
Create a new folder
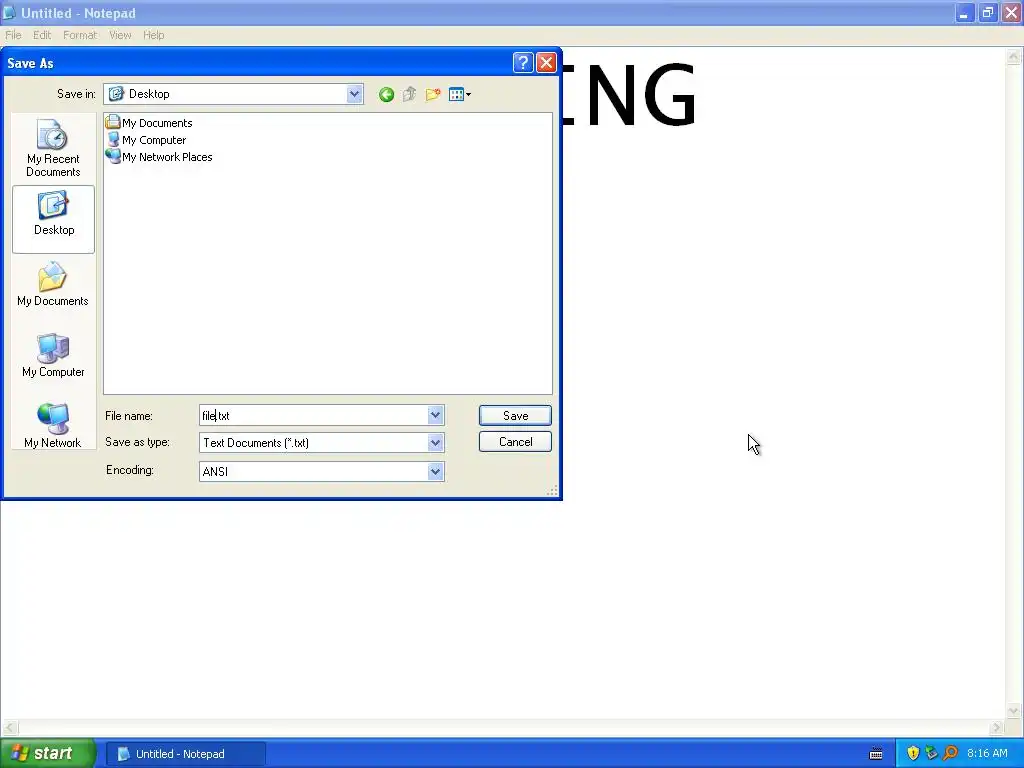432,95
